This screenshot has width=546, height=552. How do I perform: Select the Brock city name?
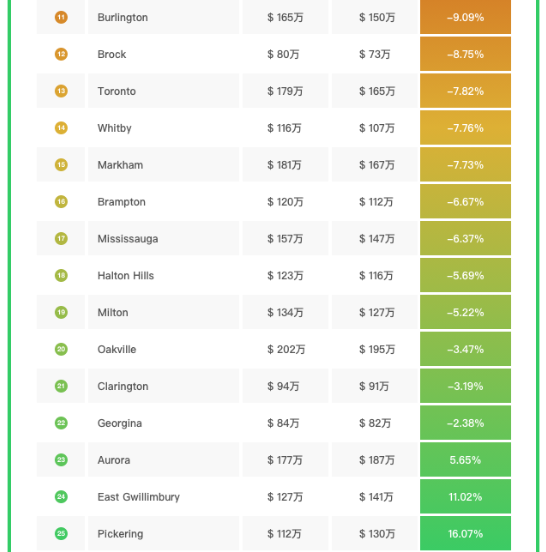(x=112, y=54)
